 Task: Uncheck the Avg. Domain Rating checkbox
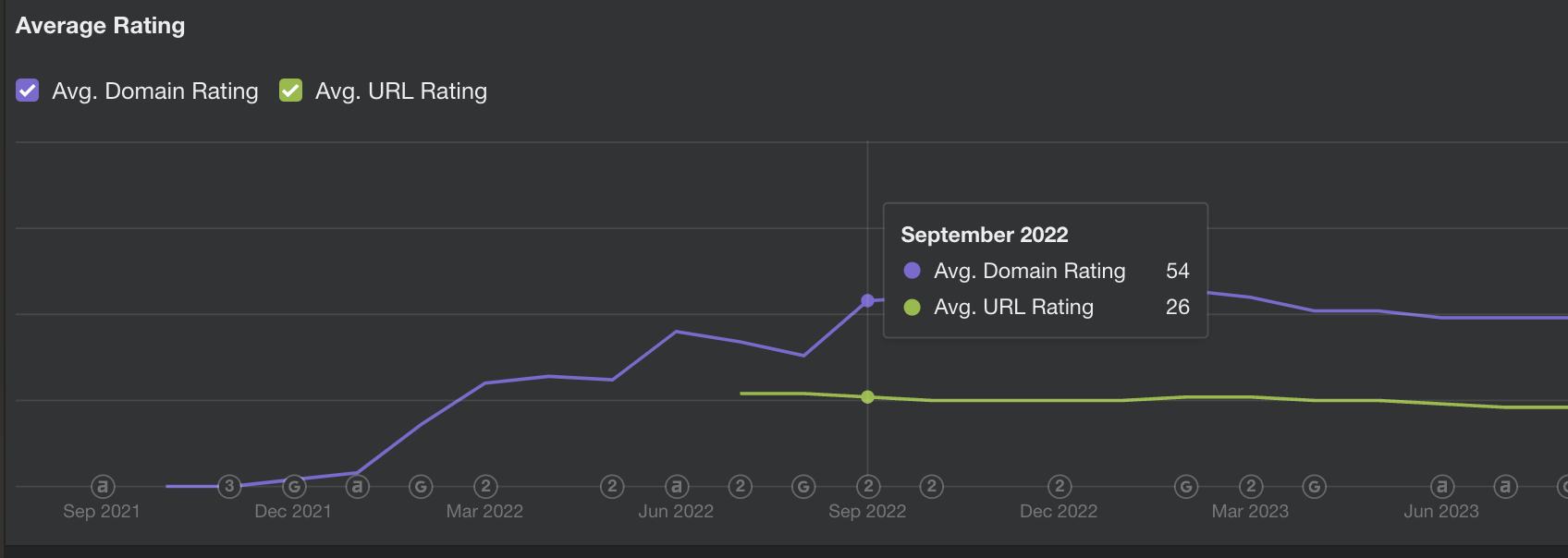click(28, 91)
